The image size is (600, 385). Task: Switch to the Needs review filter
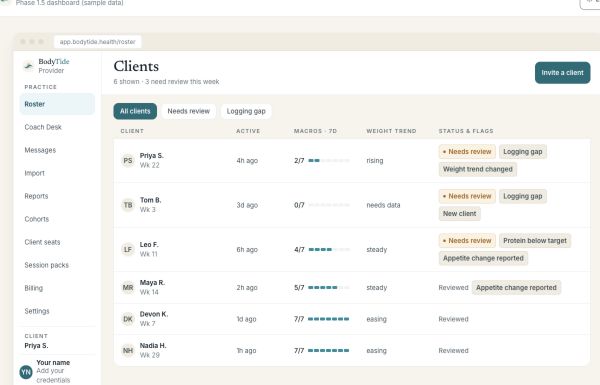189,111
